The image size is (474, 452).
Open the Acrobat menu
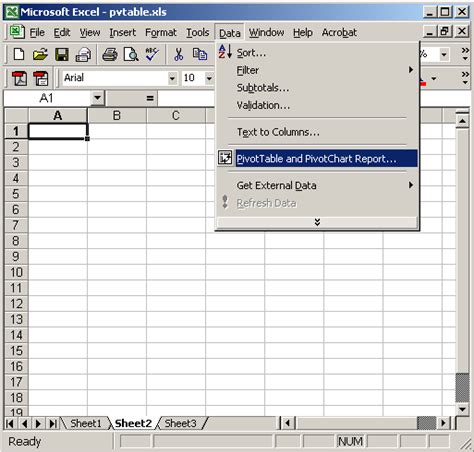click(x=339, y=32)
